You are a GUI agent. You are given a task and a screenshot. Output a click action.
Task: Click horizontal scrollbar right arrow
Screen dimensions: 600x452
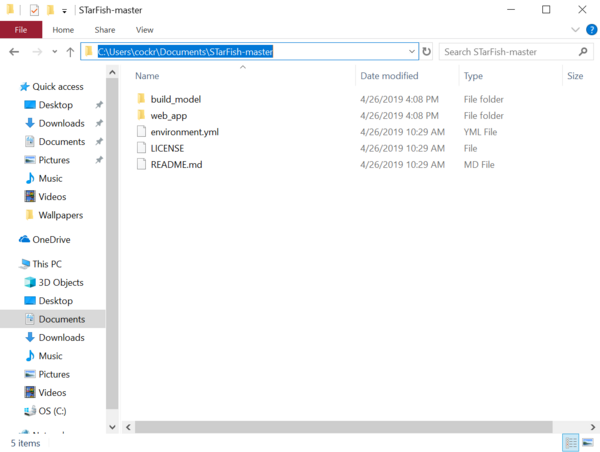pyautogui.click(x=593, y=427)
